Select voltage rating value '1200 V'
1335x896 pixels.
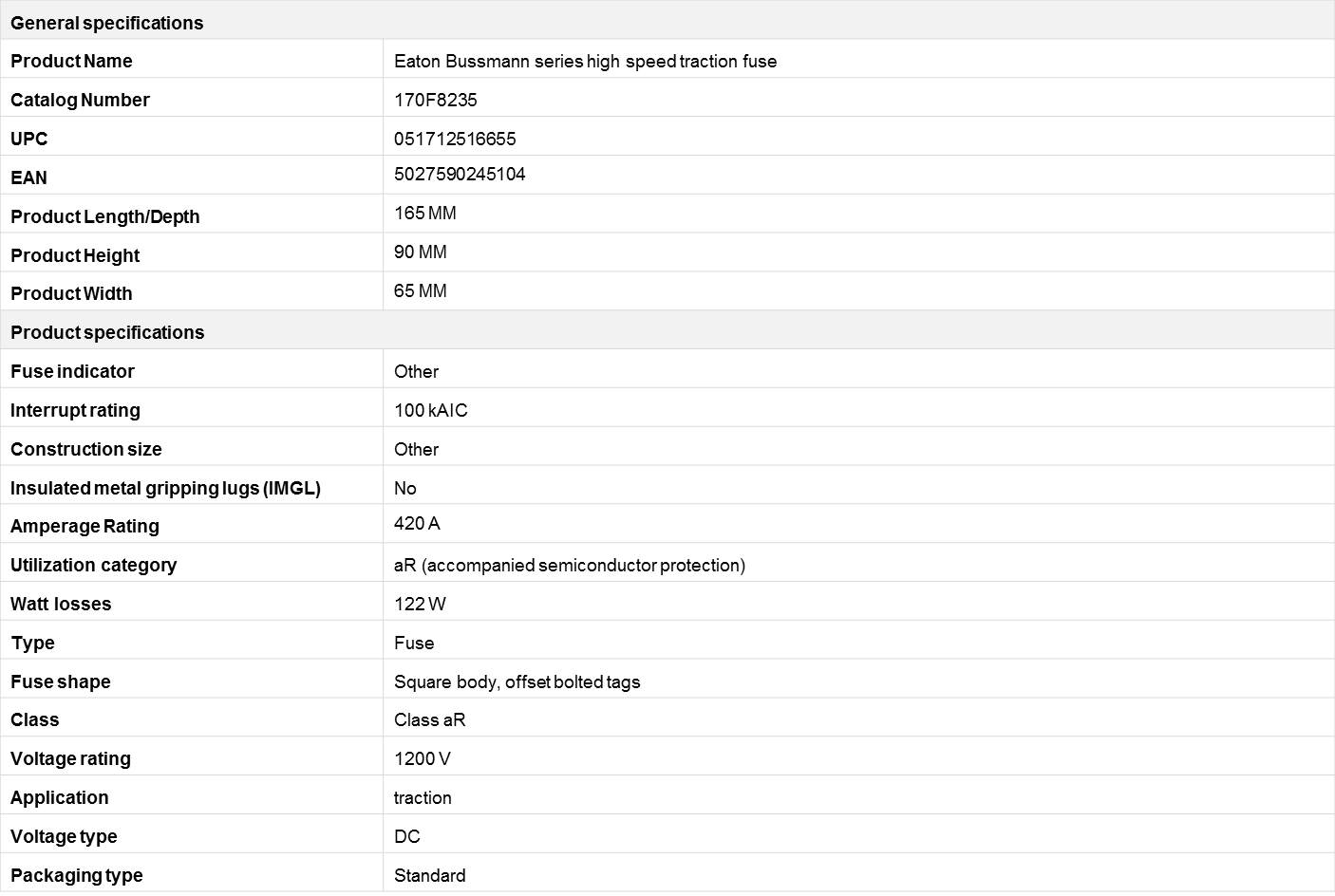point(422,758)
